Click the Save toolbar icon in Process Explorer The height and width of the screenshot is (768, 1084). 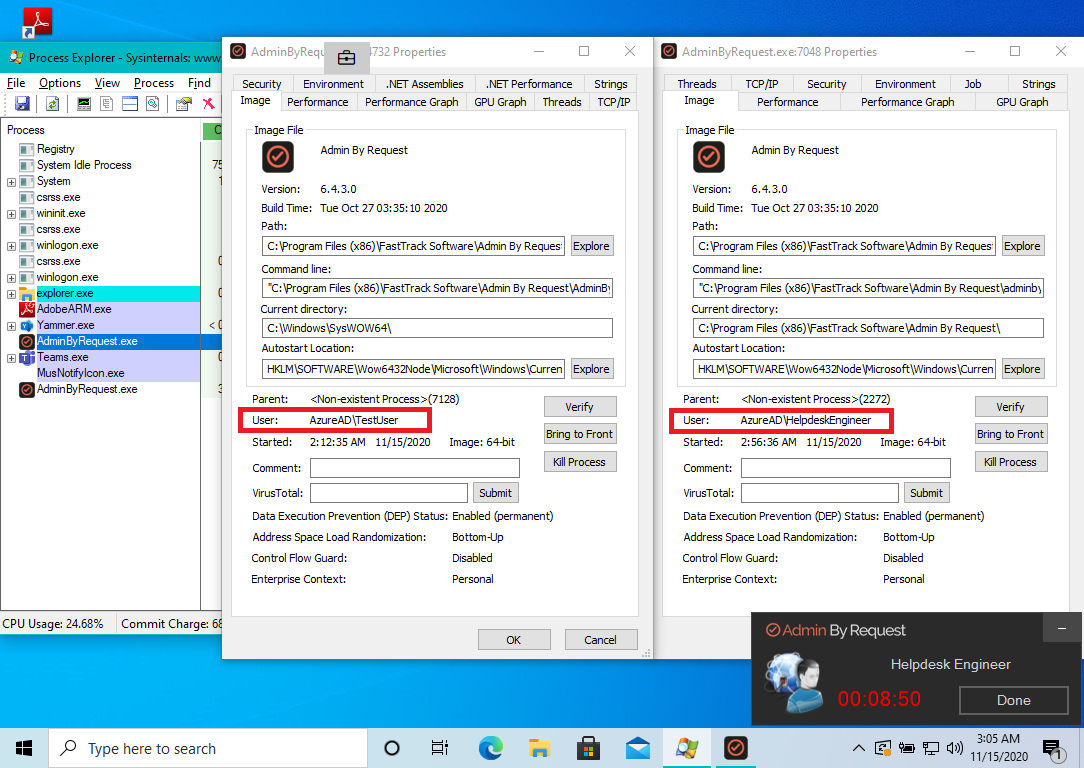click(22, 104)
